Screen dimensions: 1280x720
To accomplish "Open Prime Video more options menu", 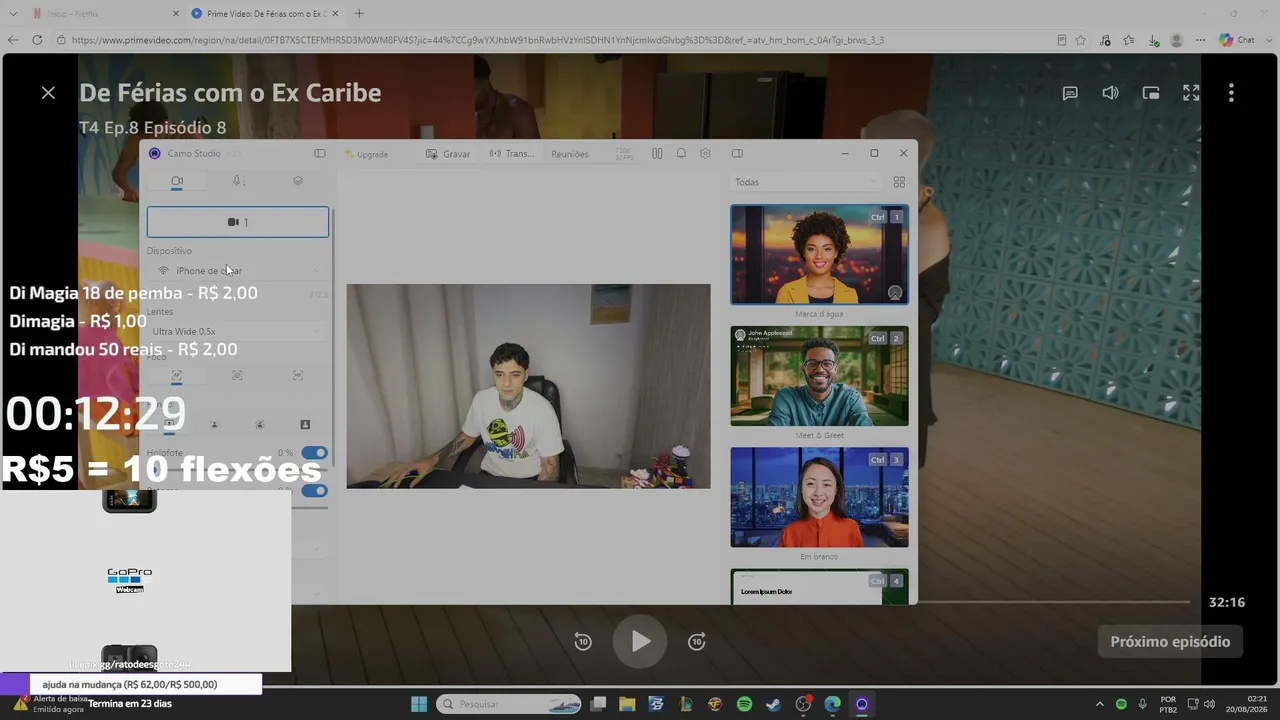I will pos(1231,93).
